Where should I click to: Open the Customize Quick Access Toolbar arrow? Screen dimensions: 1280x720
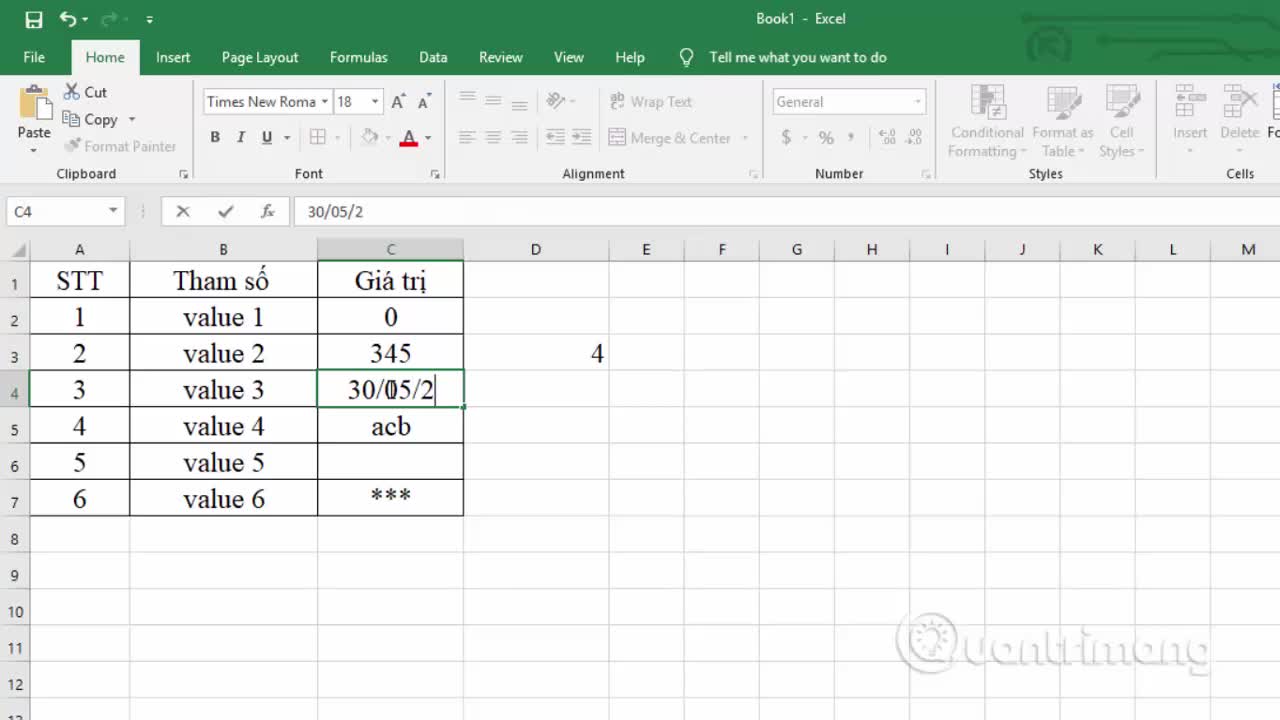click(149, 19)
